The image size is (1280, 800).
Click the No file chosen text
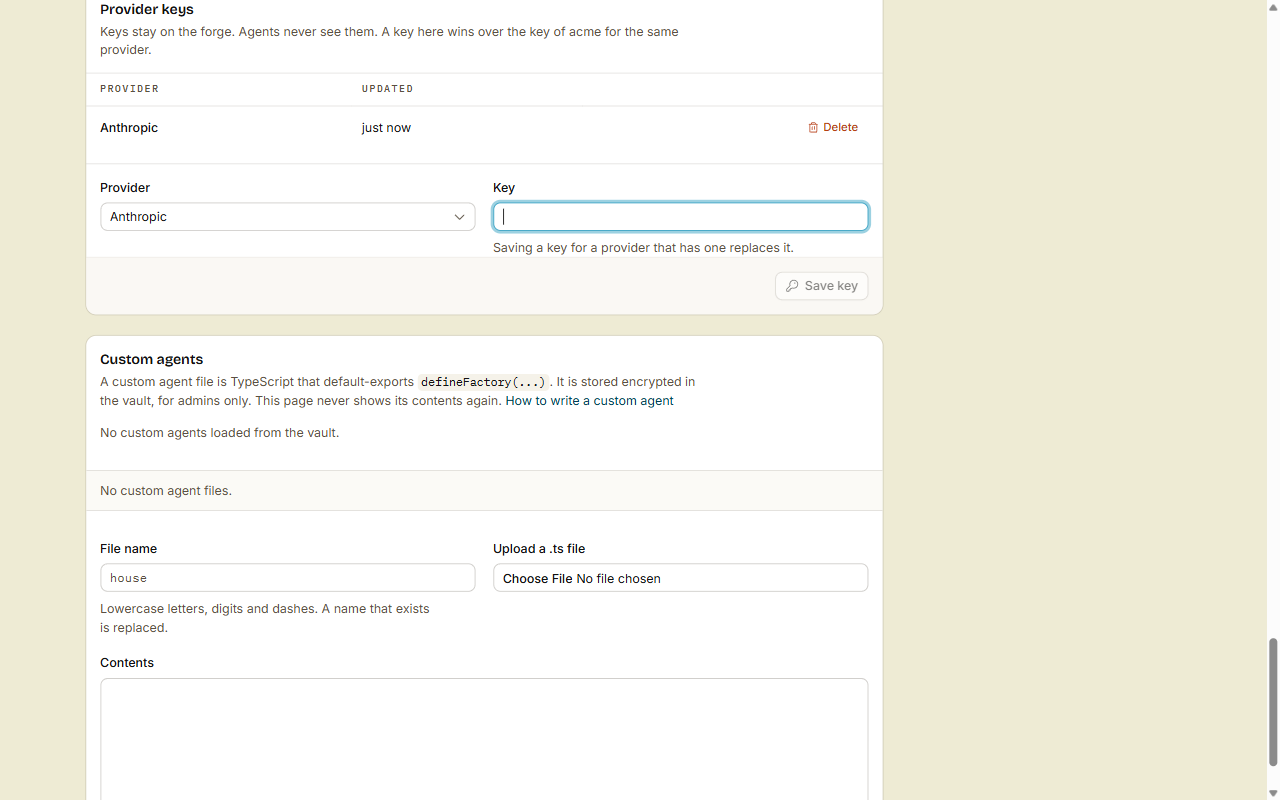pyautogui.click(x=618, y=578)
